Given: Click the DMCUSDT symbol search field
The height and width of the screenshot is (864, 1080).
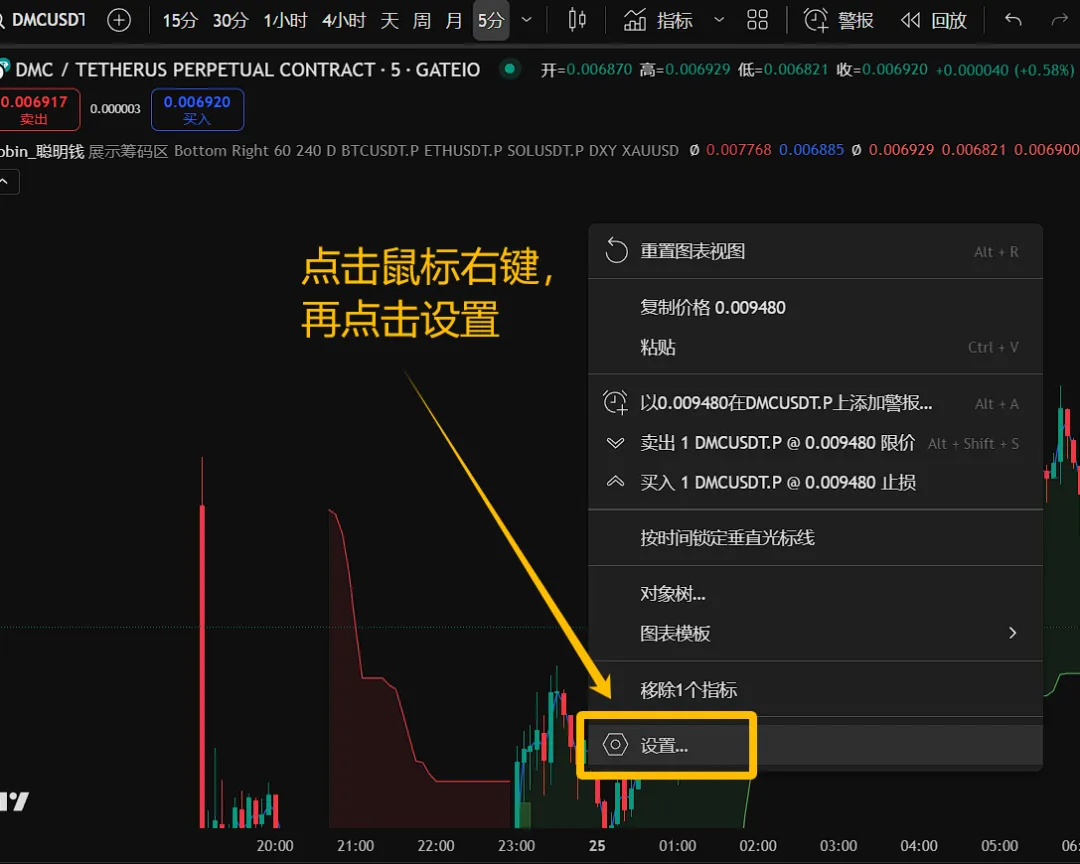Looking at the screenshot, I should pyautogui.click(x=45, y=20).
